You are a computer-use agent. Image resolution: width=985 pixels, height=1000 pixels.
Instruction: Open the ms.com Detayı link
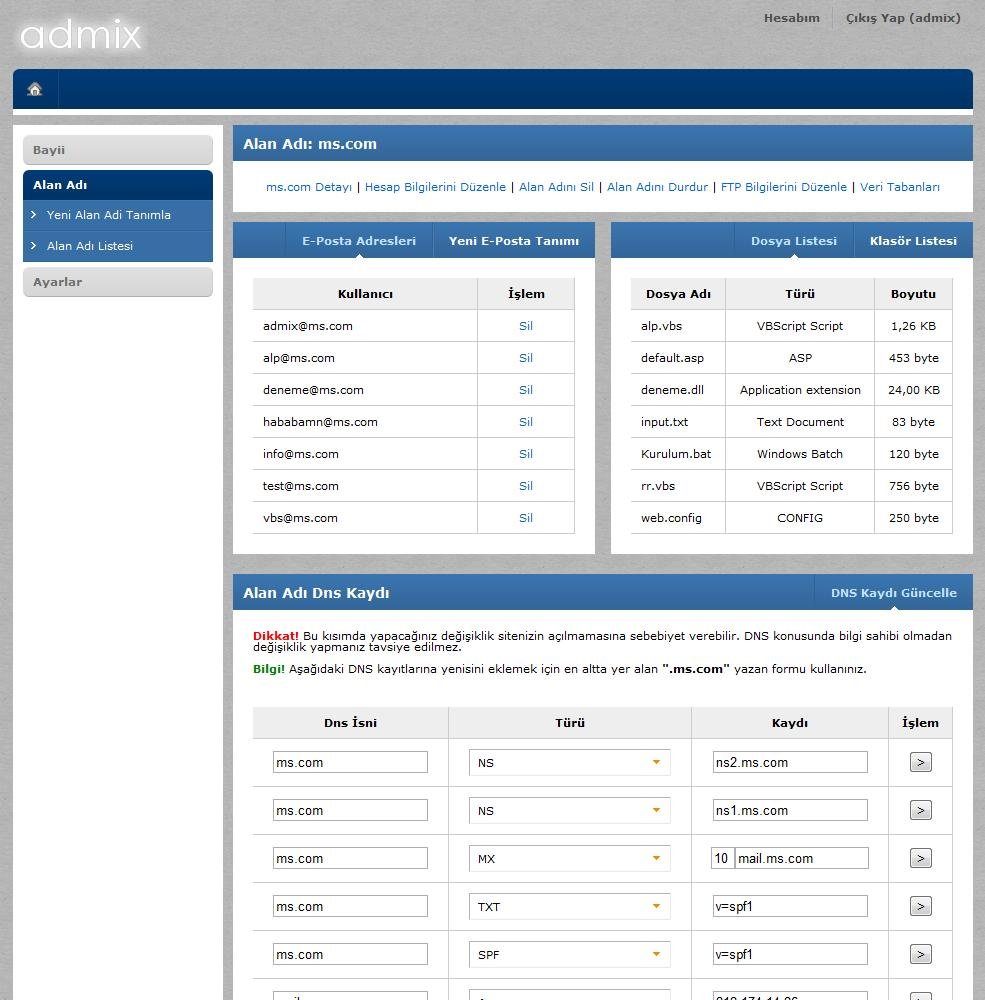pyautogui.click(x=308, y=187)
